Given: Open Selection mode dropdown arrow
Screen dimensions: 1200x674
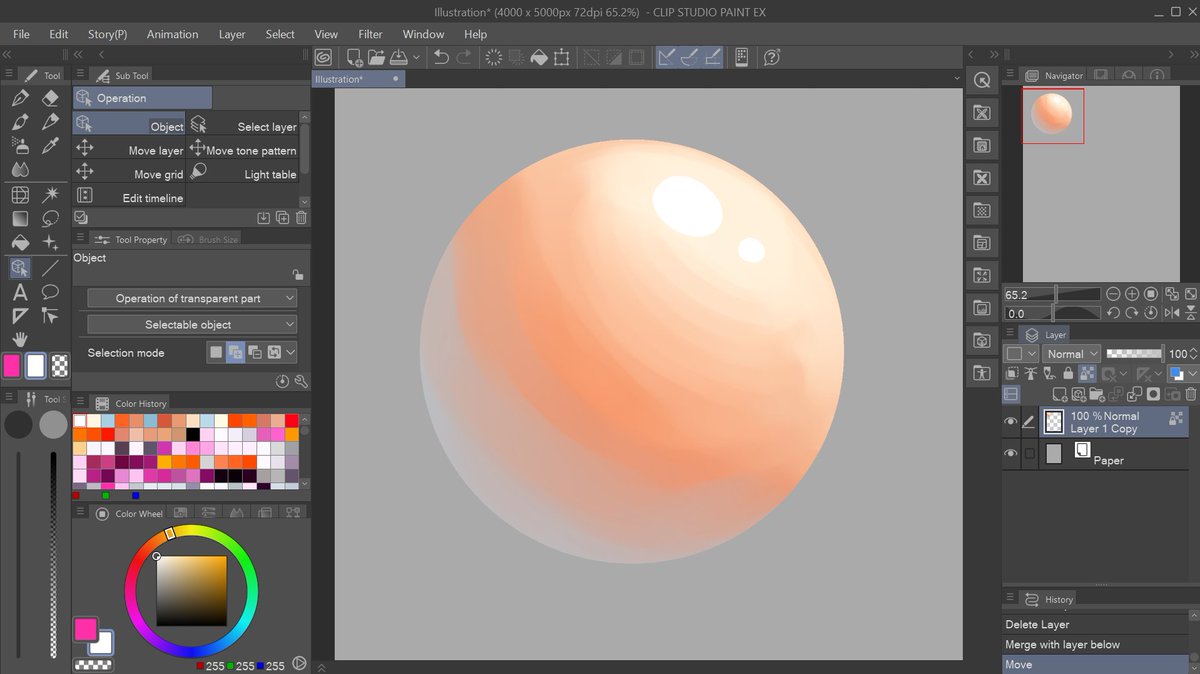Looking at the screenshot, I should tap(291, 352).
